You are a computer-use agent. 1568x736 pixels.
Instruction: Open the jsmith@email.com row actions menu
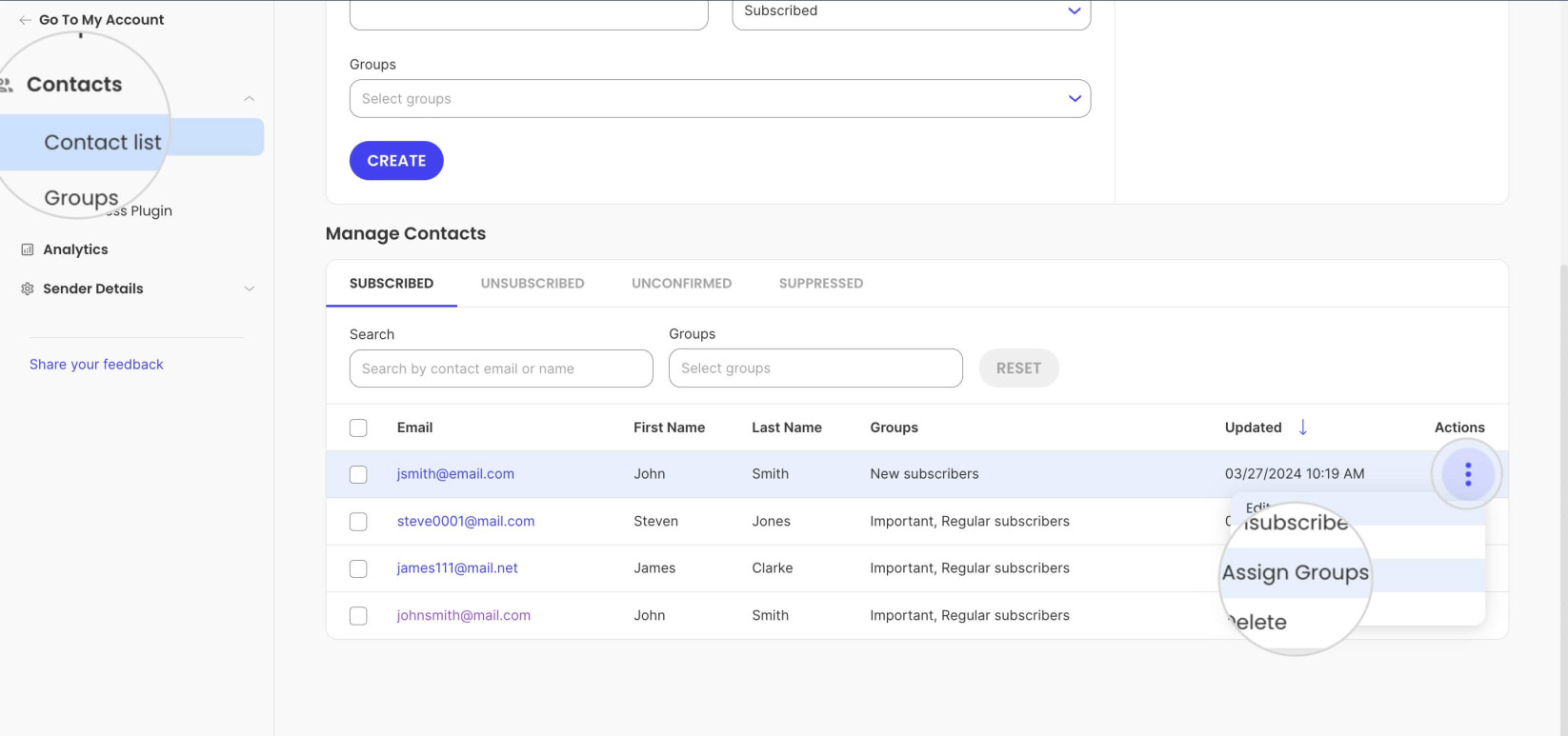click(x=1467, y=474)
